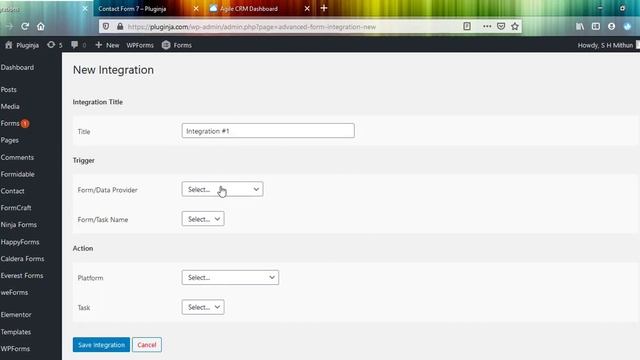Open Everest Forms in sidebar
The height and width of the screenshot is (360, 640).
pyautogui.click(x=22, y=276)
